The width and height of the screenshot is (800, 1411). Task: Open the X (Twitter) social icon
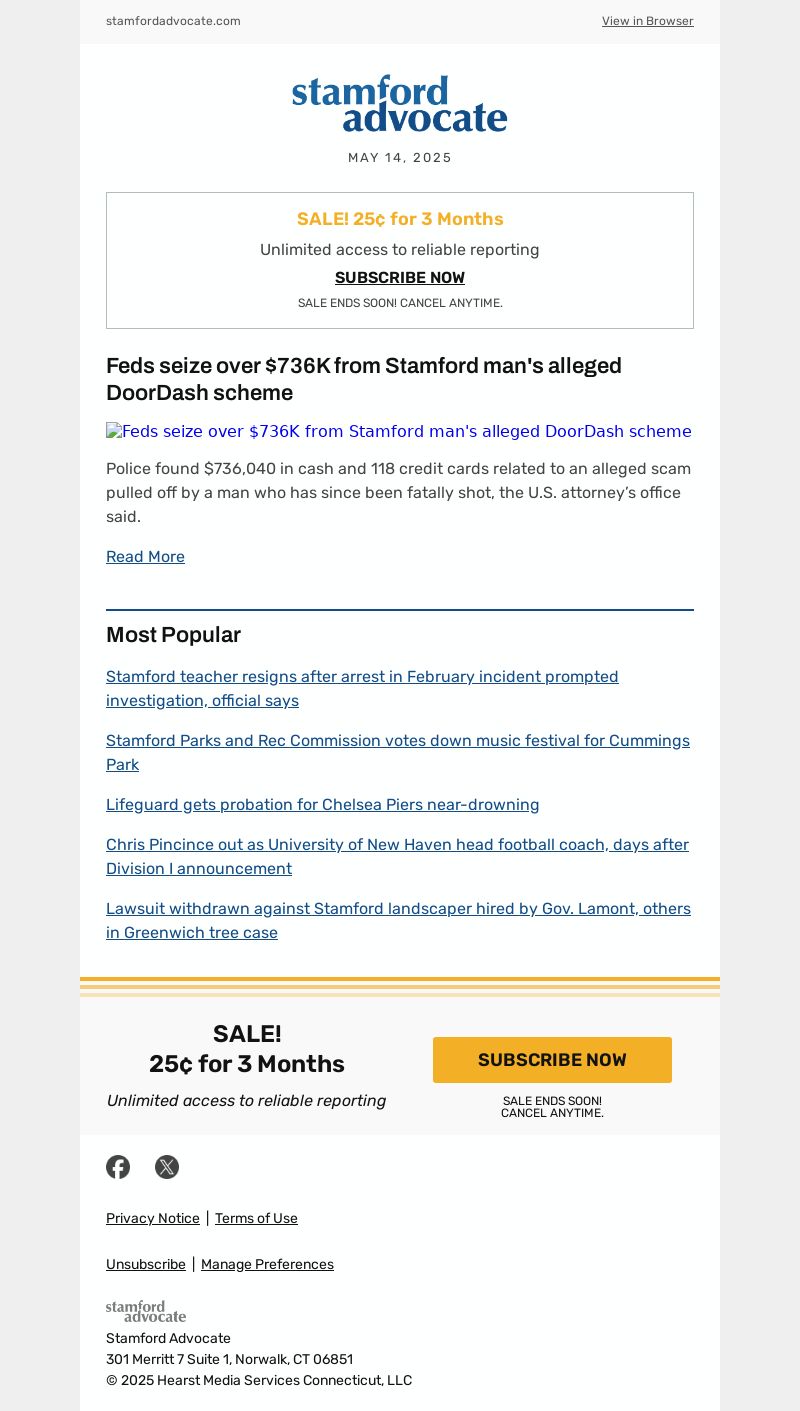point(167,1167)
